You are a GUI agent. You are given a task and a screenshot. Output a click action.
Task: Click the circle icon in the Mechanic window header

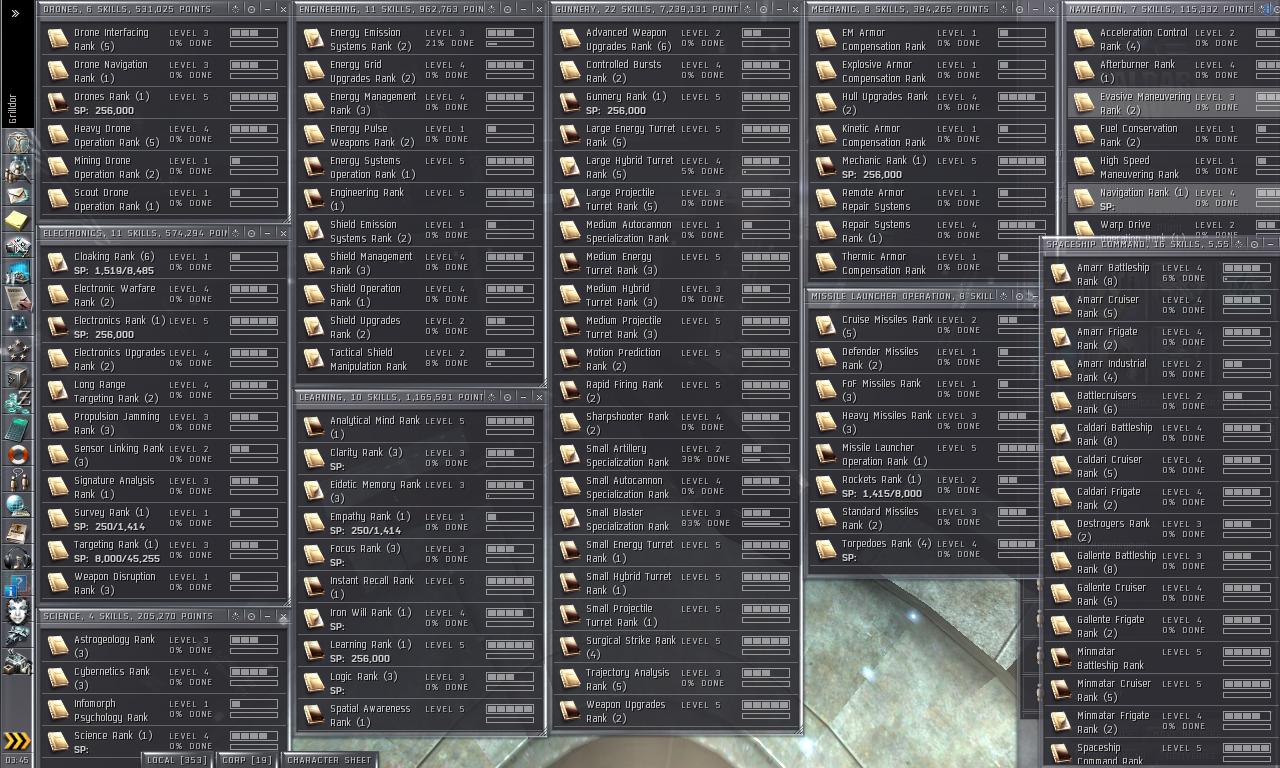1019,9
